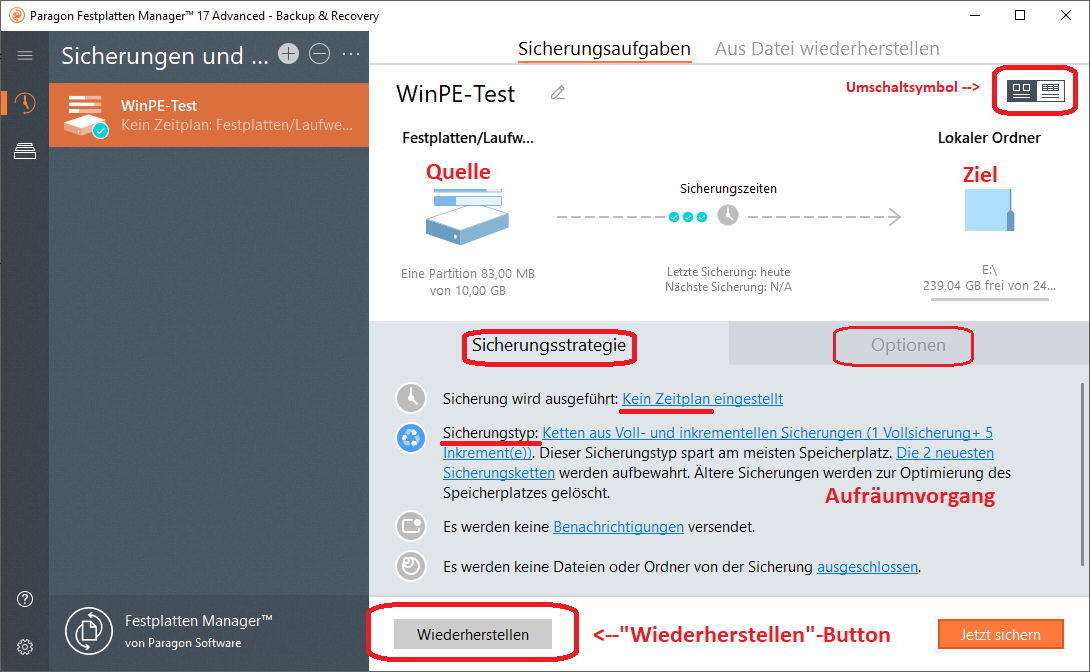Edit the WinPE-Test name with pencil icon
This screenshot has width=1090, height=672.
pyautogui.click(x=558, y=93)
